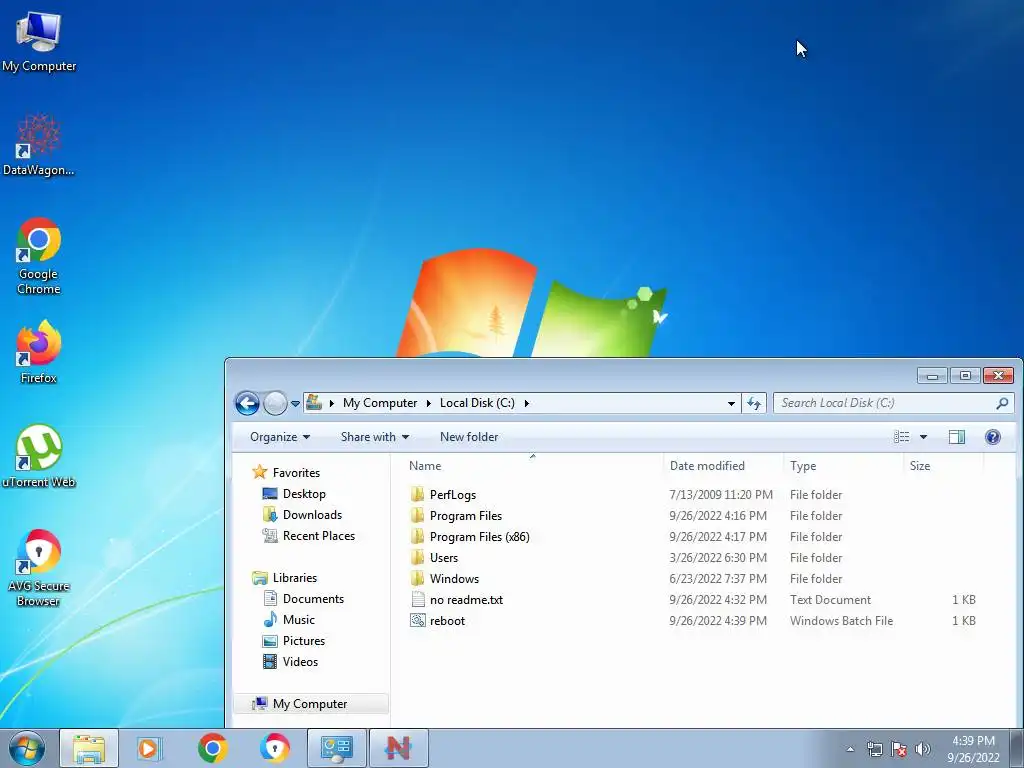
Task: Open My Computer desktop icon
Action: point(39,42)
